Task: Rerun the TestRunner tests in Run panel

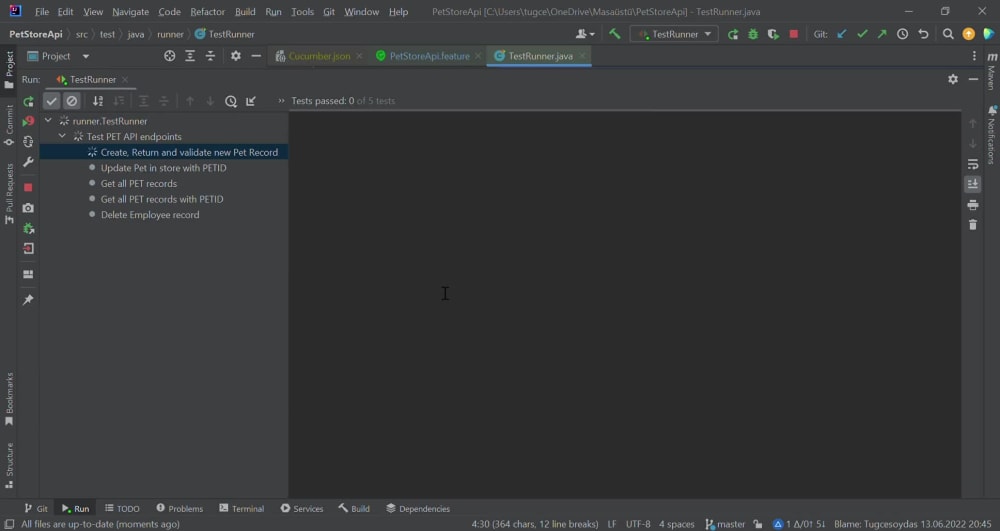Action: pos(28,101)
